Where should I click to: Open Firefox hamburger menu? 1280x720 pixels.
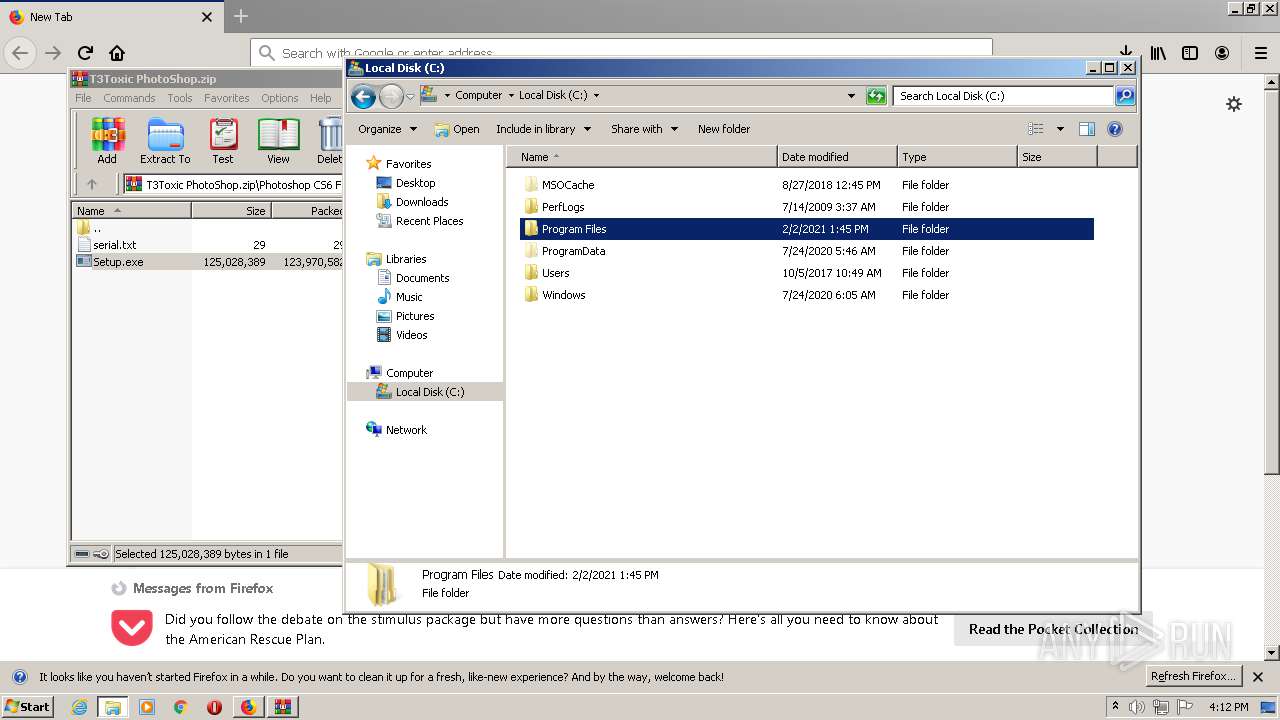click(1261, 53)
